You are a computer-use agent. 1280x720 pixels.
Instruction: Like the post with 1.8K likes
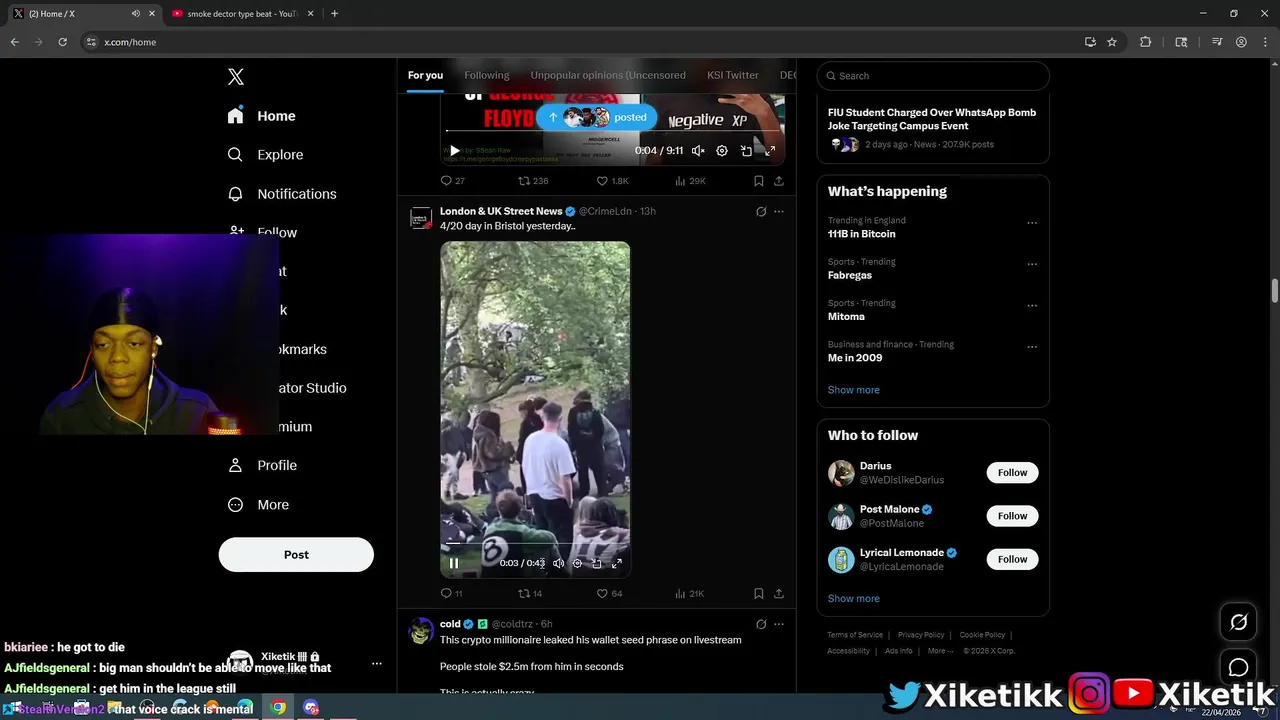613,181
